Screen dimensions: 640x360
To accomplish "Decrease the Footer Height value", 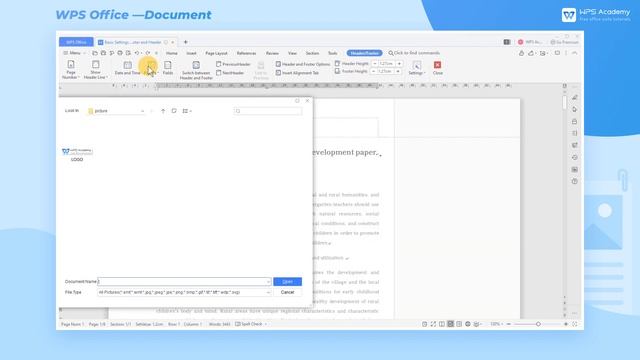I will (x=373, y=71).
